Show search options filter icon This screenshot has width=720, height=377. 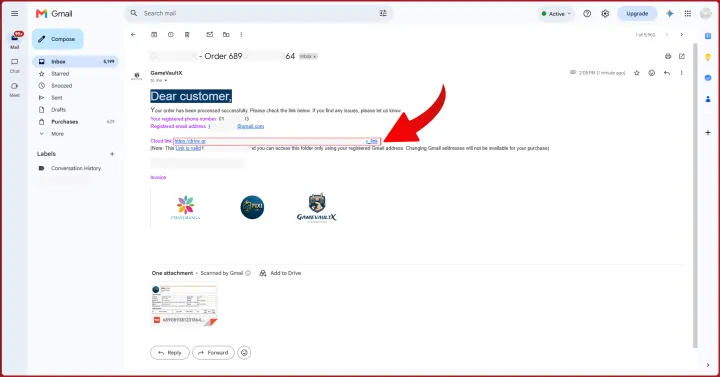click(383, 13)
